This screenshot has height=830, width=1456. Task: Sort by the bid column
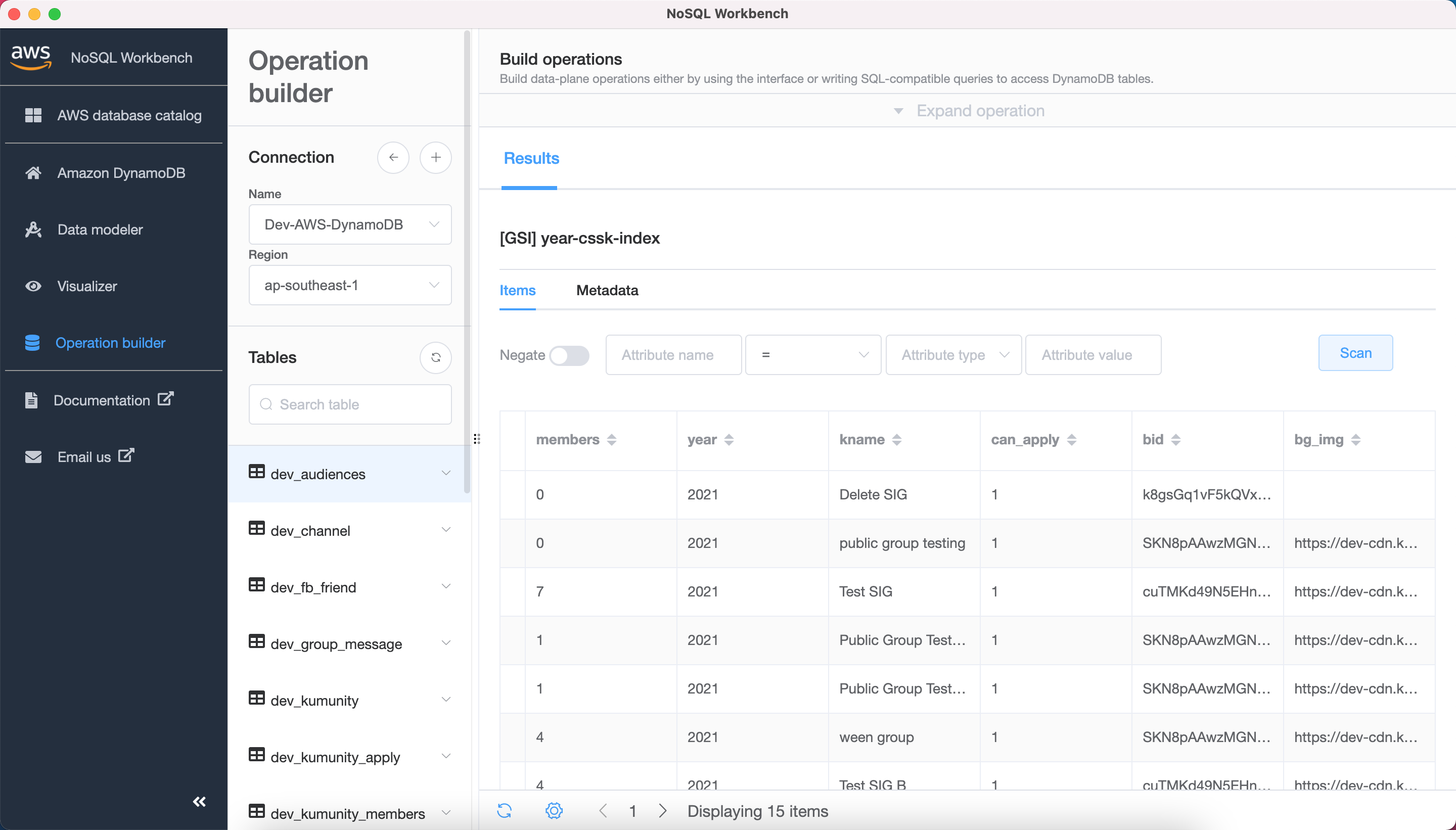tap(1175, 439)
